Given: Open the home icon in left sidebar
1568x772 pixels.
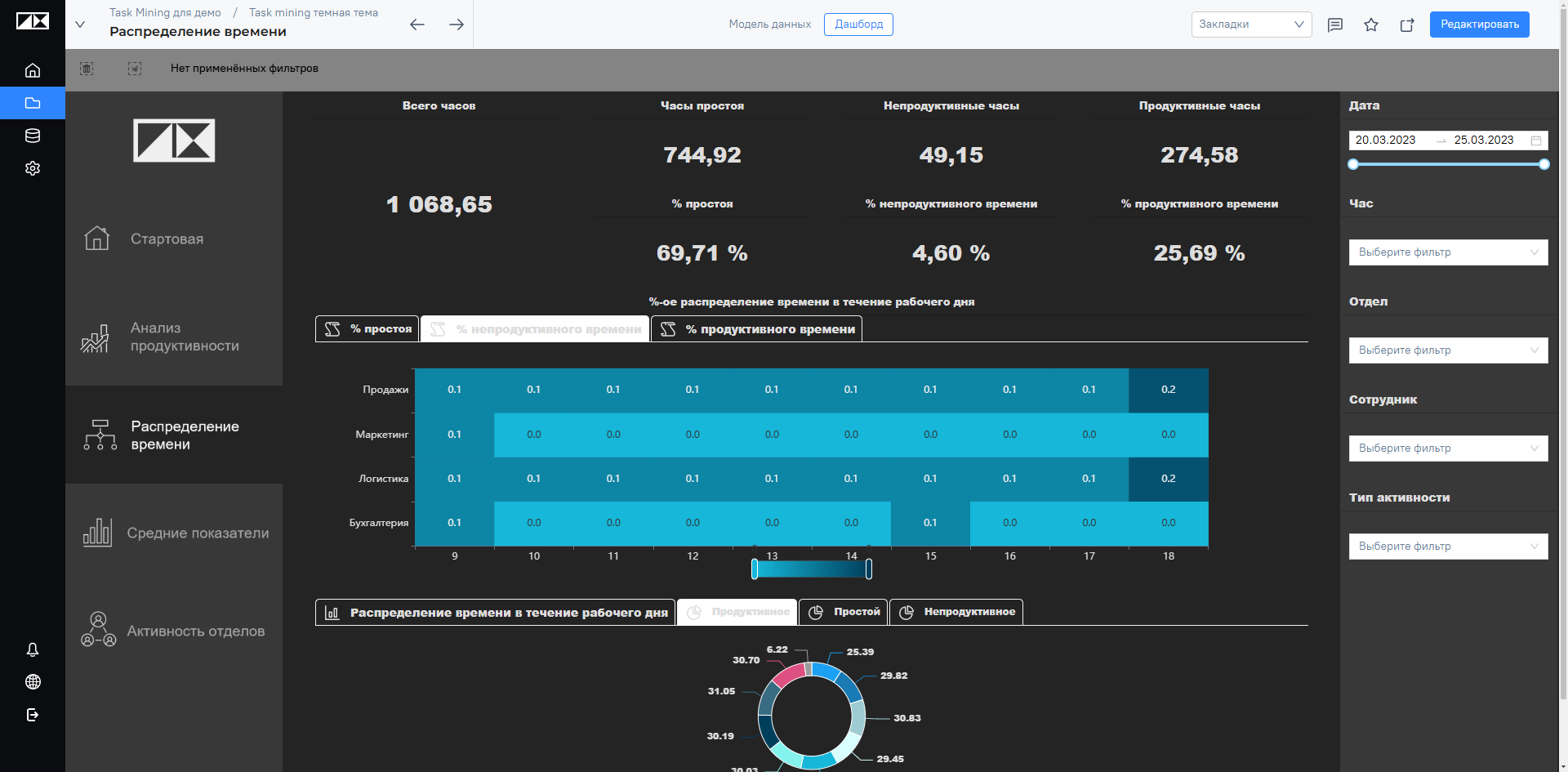Looking at the screenshot, I should click(33, 70).
